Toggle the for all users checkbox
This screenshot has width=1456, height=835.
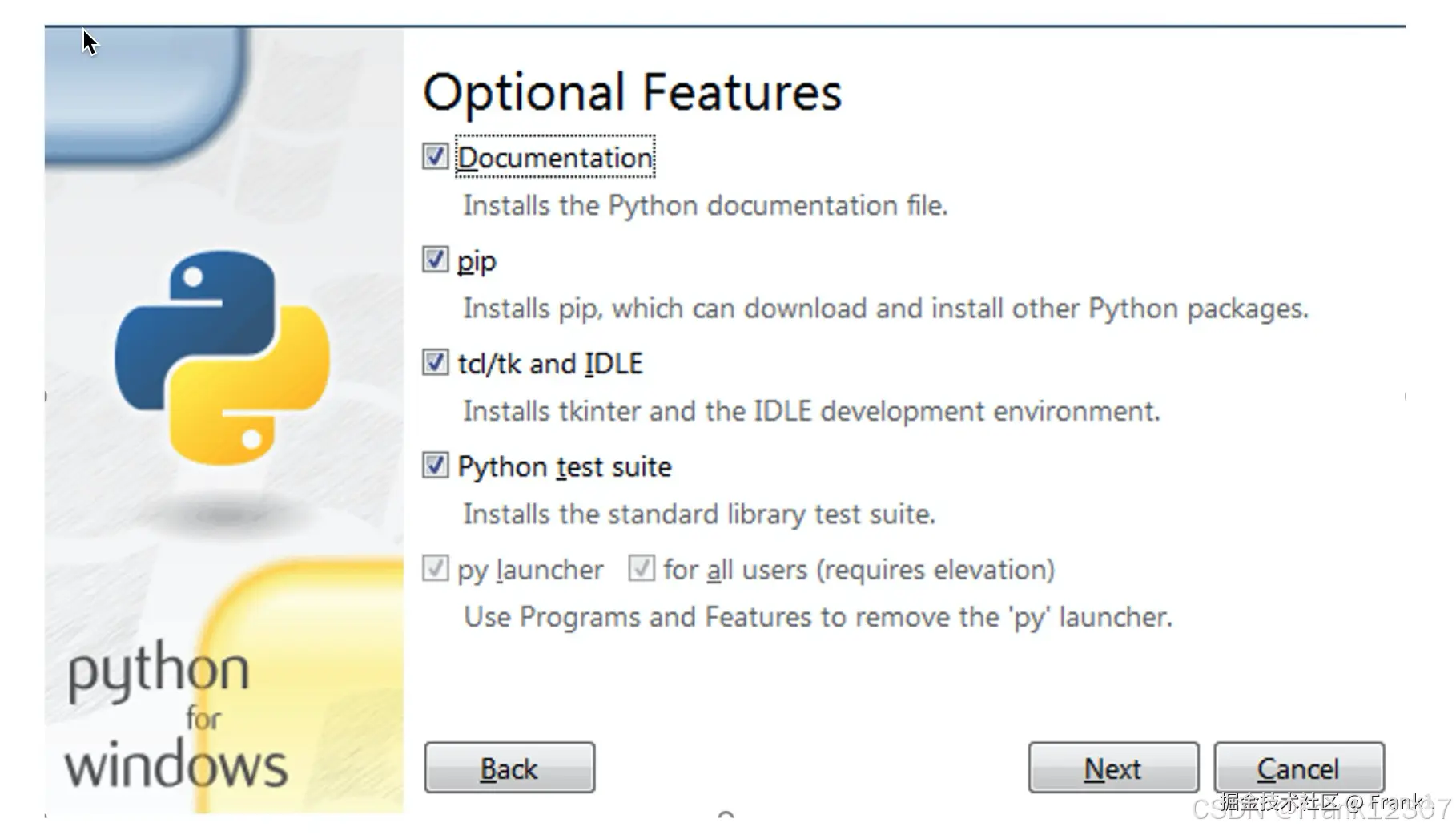click(642, 569)
